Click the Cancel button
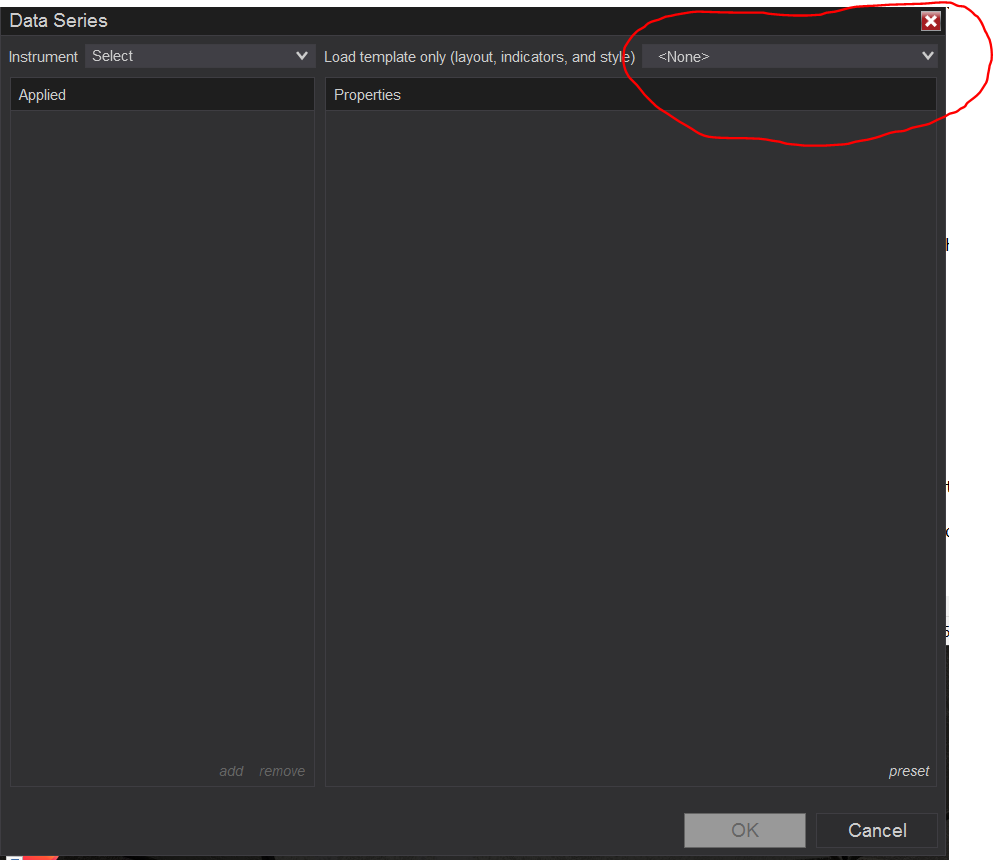Viewport: 993px width, 860px height. (877, 830)
